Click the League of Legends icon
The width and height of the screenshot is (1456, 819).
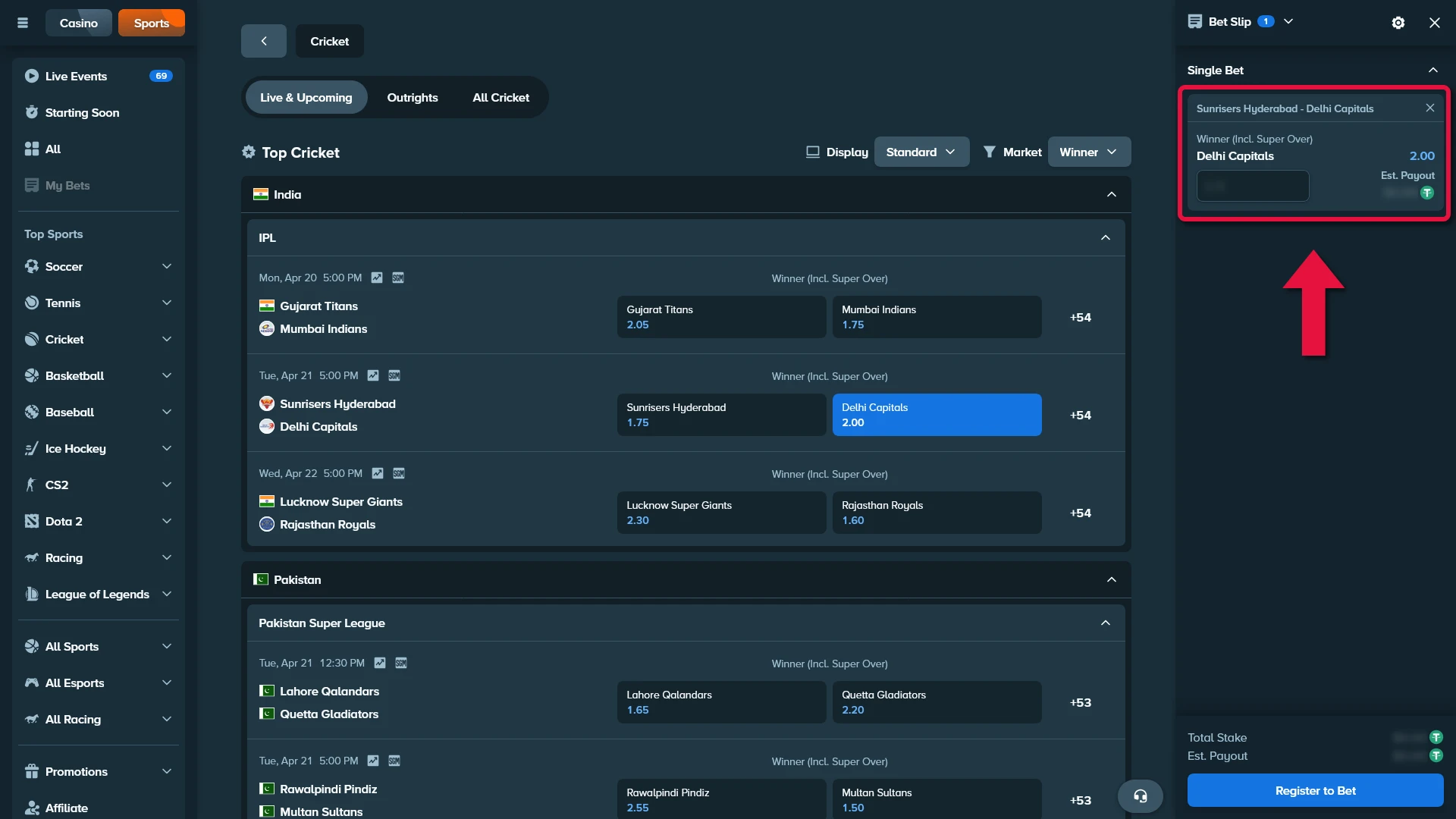pyautogui.click(x=32, y=594)
